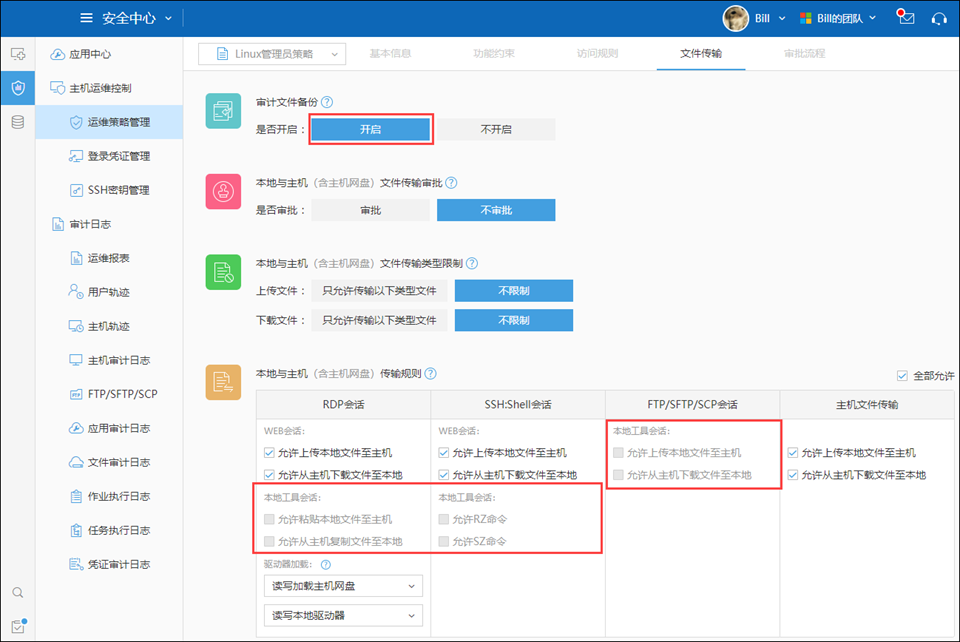This screenshot has height=642, width=960.
Task: Click the database icon in left rail
Action: [x=17, y=122]
